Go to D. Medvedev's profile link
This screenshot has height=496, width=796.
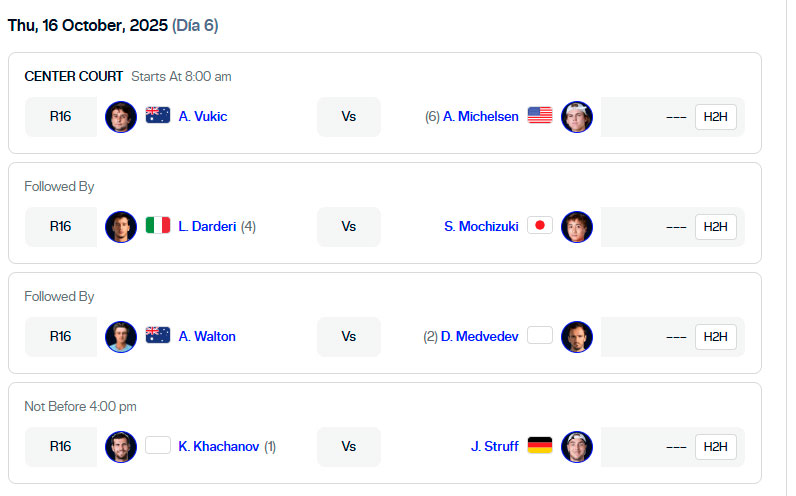[479, 337]
